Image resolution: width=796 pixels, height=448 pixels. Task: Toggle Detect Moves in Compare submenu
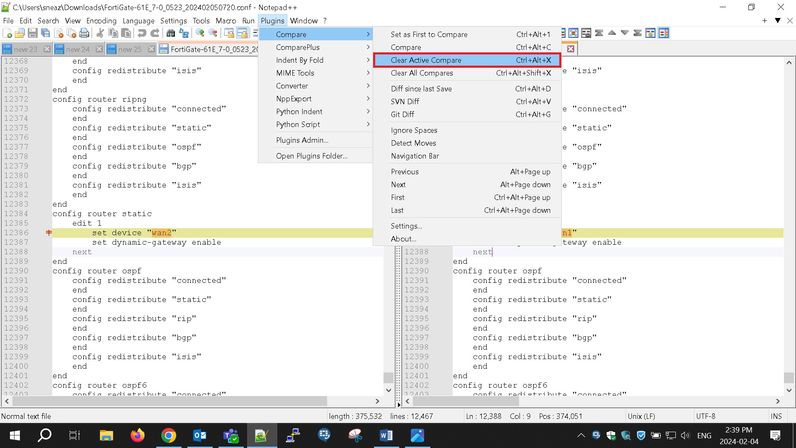click(413, 143)
